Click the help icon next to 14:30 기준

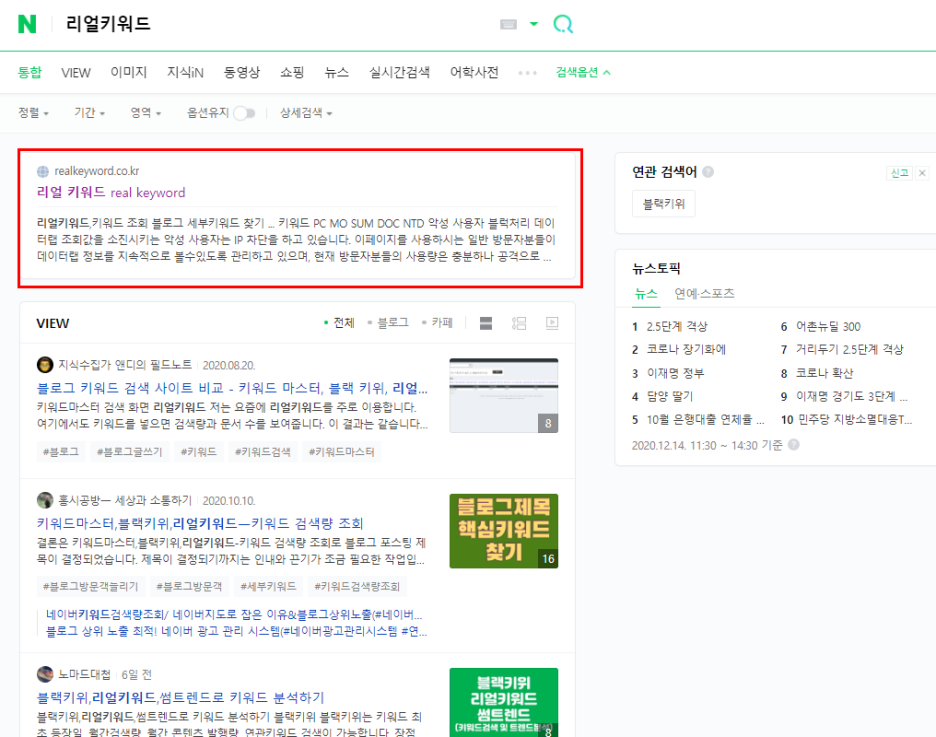(793, 445)
